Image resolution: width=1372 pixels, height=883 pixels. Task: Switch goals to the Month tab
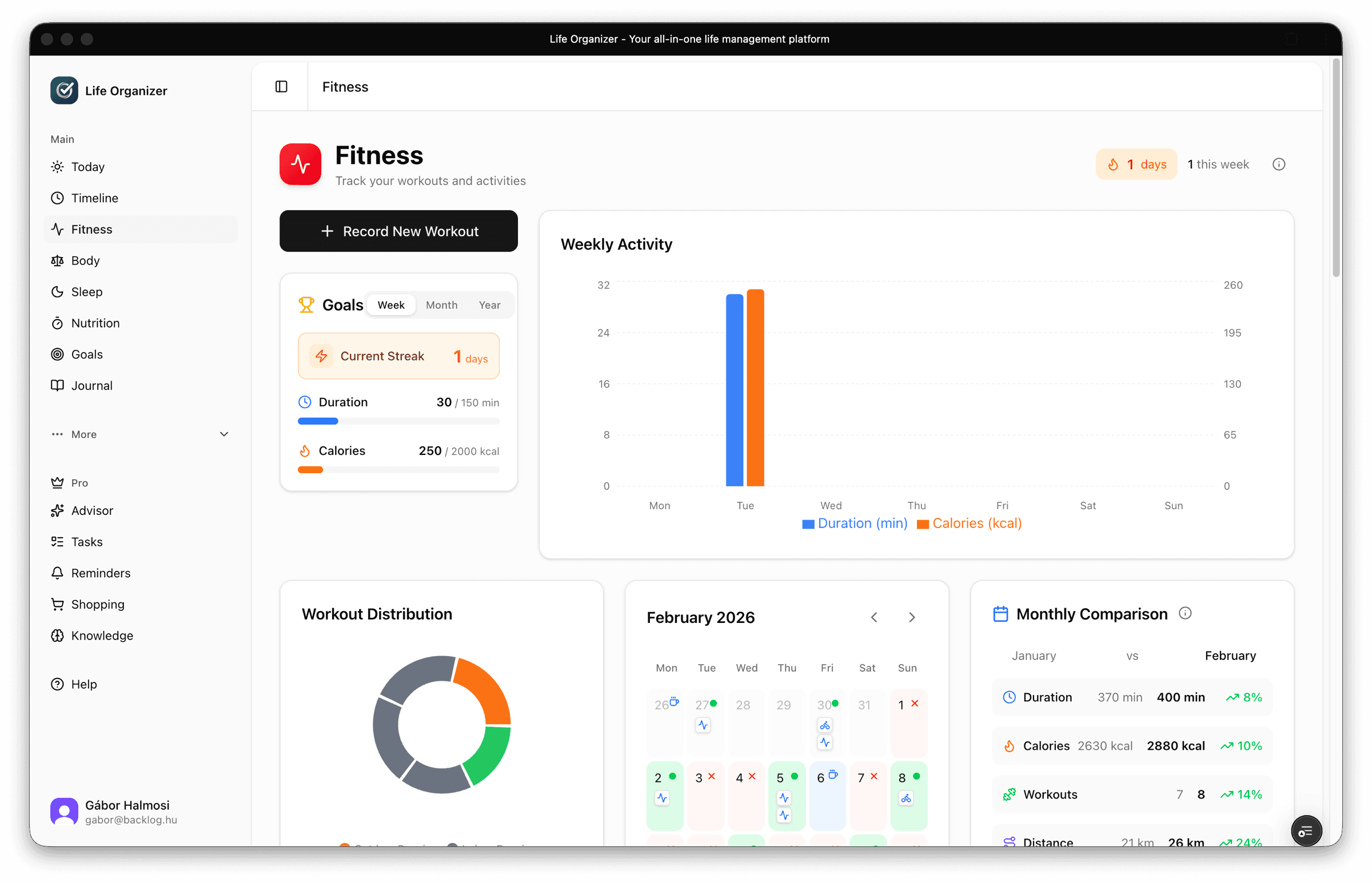(x=441, y=305)
